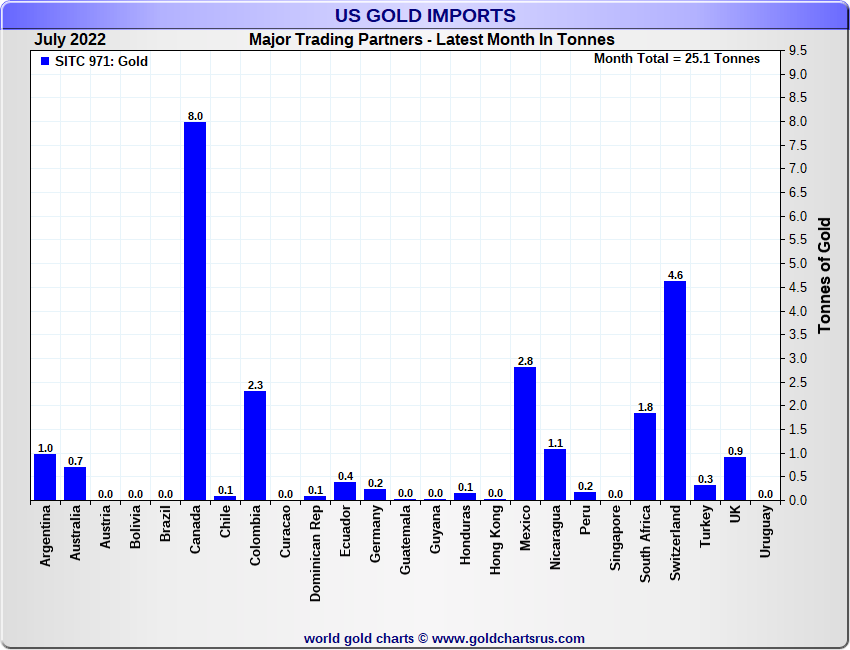Click the 'Guatemala' axis label
The width and height of the screenshot is (850, 650).
405,540
